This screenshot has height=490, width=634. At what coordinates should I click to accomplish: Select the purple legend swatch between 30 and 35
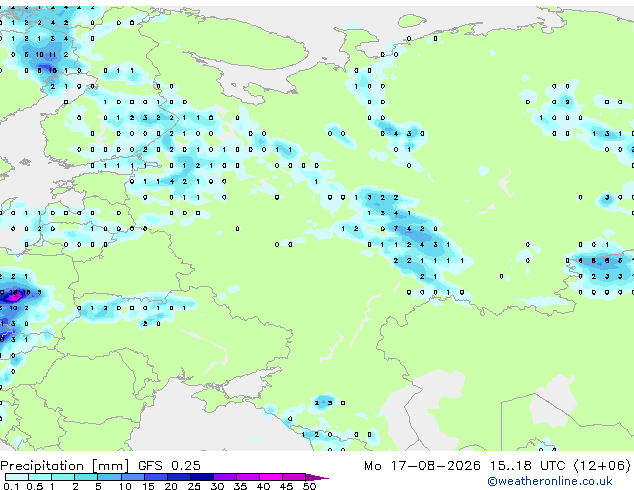[225, 477]
